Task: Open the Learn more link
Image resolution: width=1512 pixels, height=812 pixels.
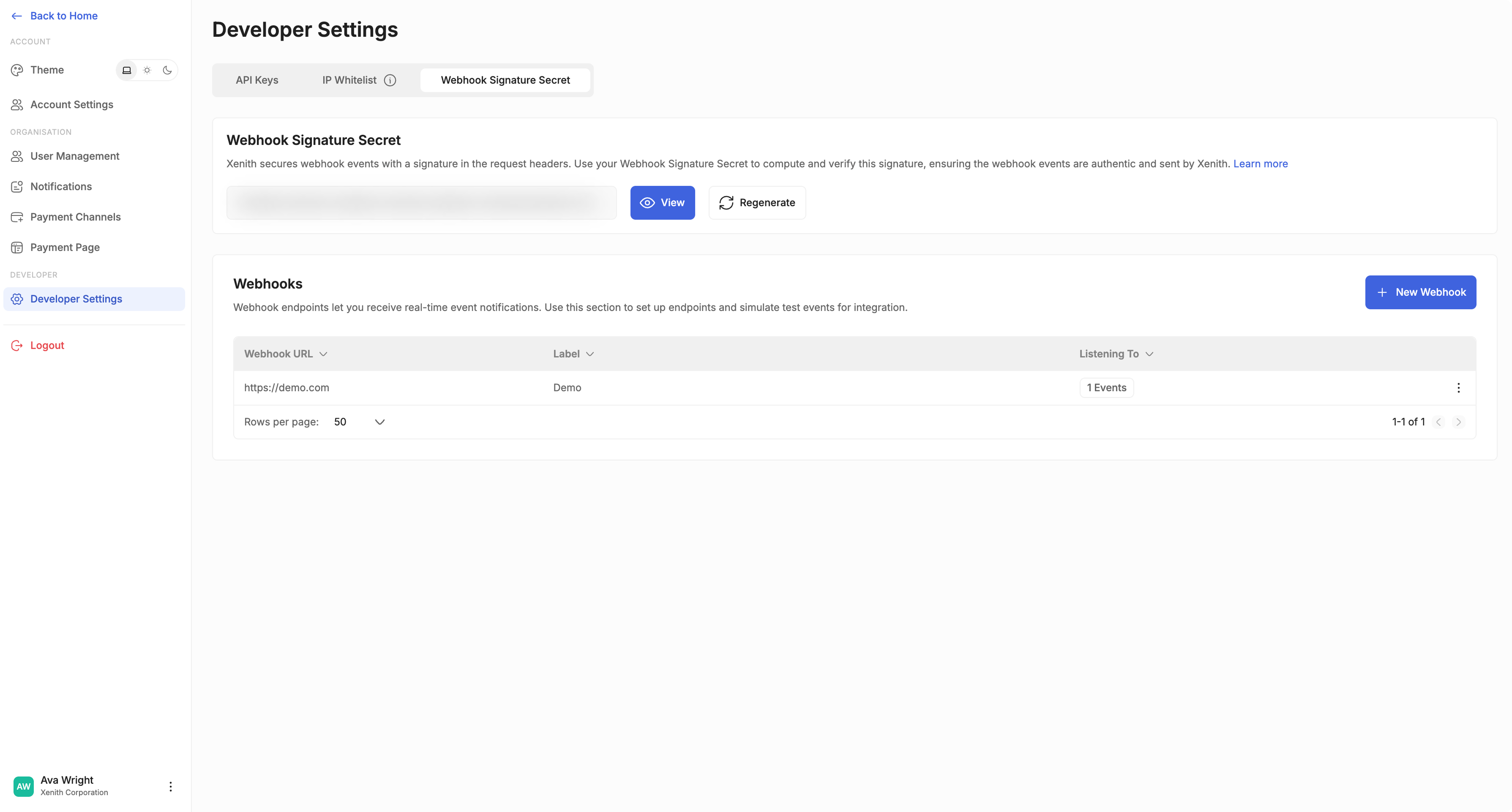Action: tap(1260, 163)
